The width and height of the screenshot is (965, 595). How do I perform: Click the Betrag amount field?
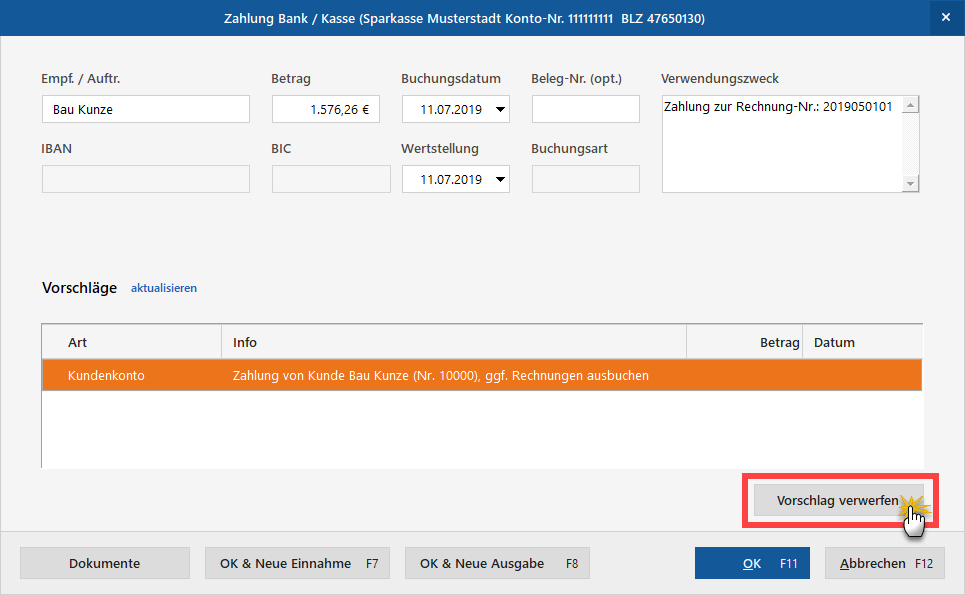click(325, 109)
